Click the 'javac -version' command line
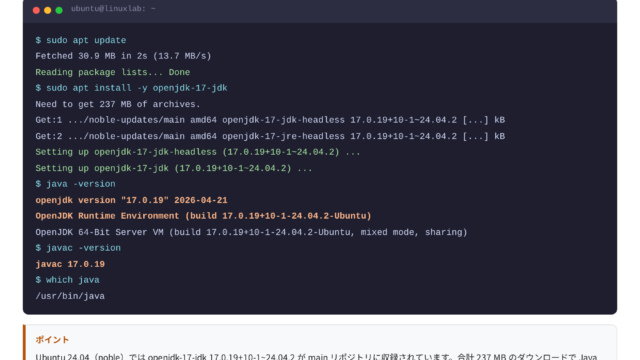 point(78,248)
